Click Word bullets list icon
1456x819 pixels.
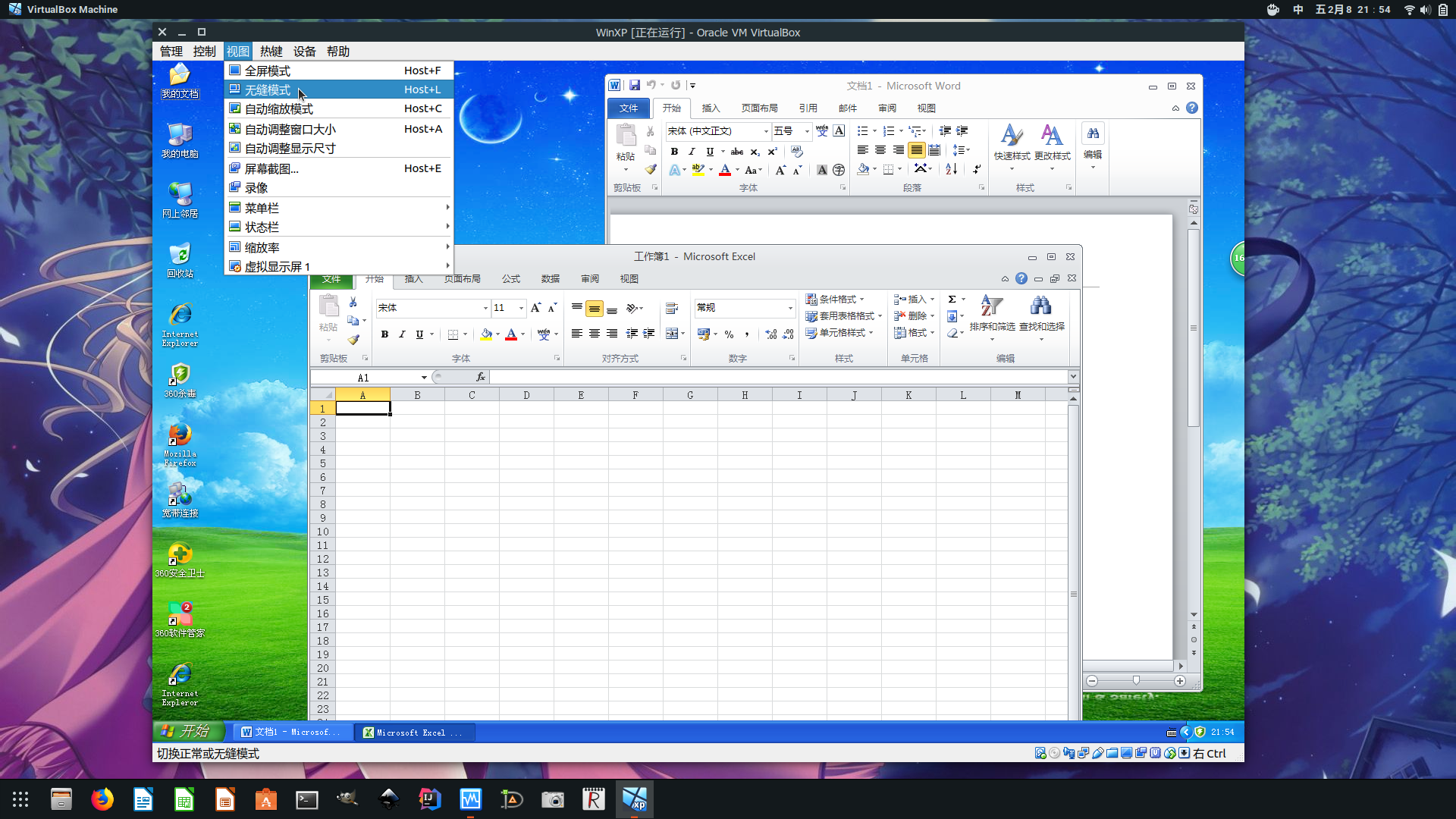click(862, 131)
